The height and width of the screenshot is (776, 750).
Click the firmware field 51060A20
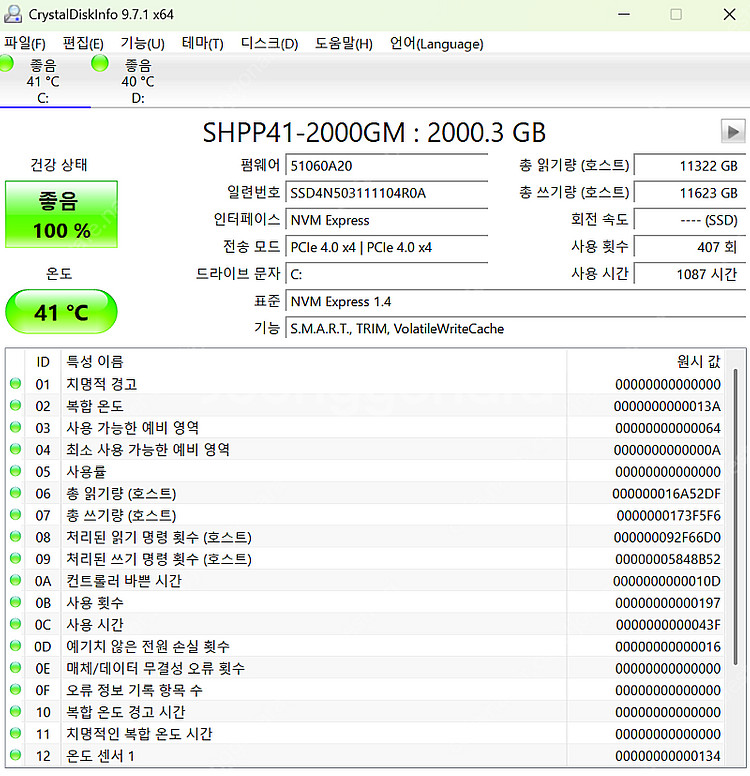[x=387, y=165]
